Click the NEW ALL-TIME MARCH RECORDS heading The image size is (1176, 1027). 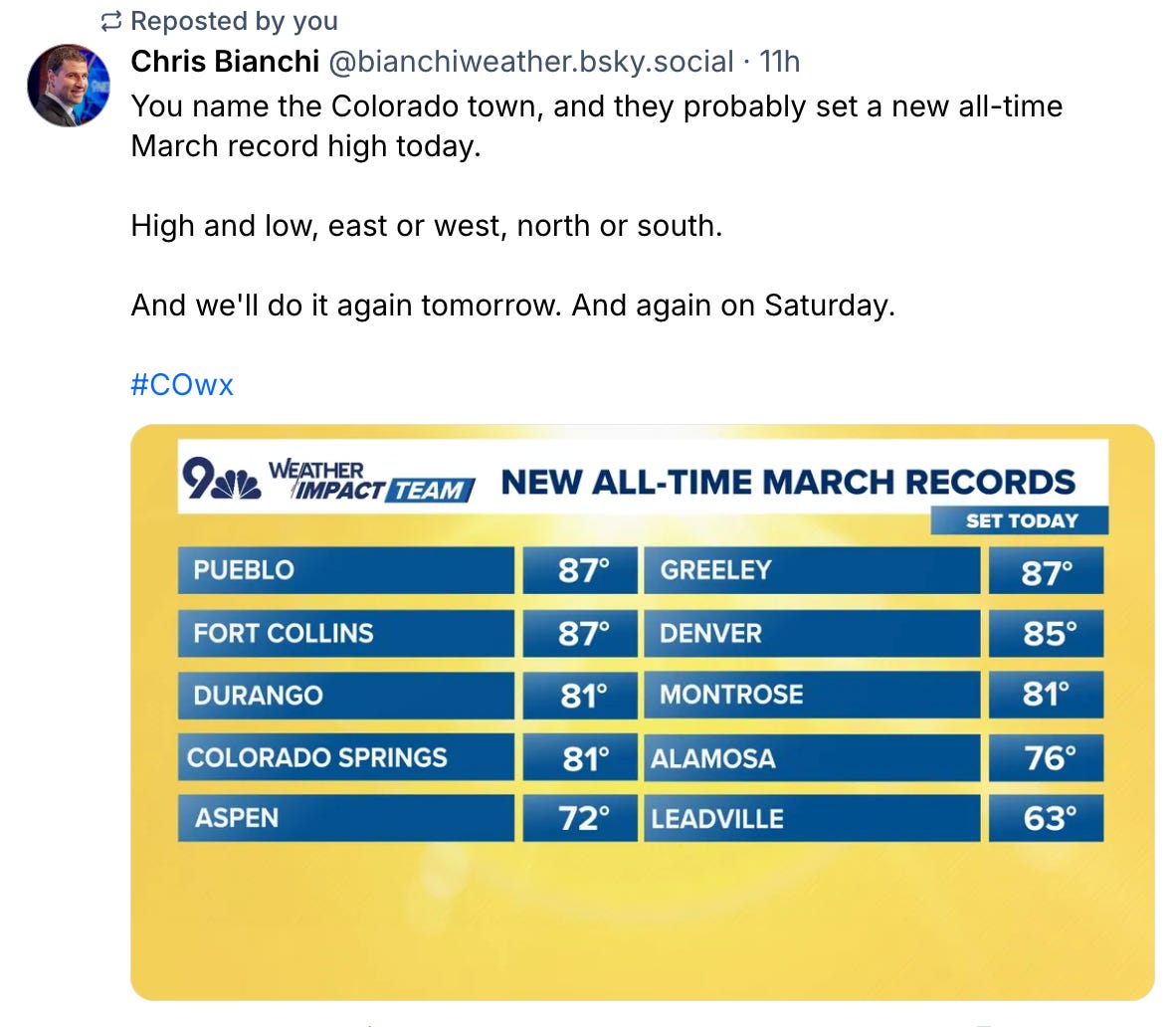point(788,482)
